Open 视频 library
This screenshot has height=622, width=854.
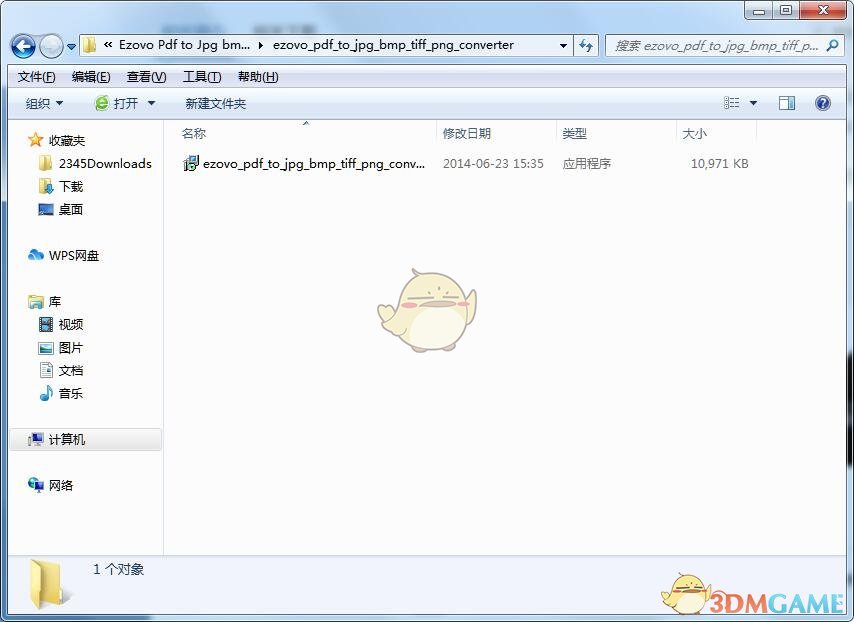(71, 325)
